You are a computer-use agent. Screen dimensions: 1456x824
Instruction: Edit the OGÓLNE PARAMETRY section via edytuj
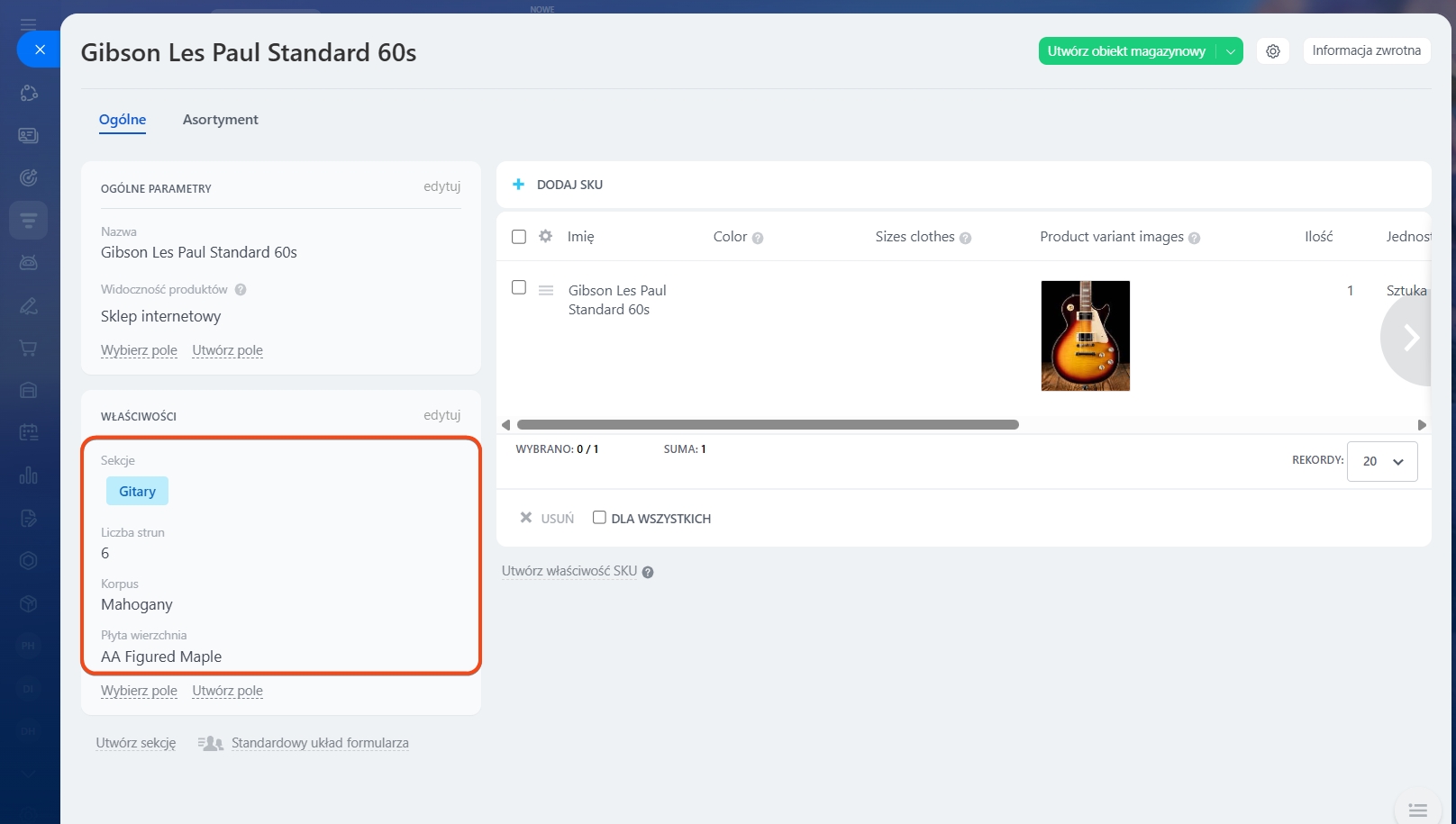[x=441, y=186]
